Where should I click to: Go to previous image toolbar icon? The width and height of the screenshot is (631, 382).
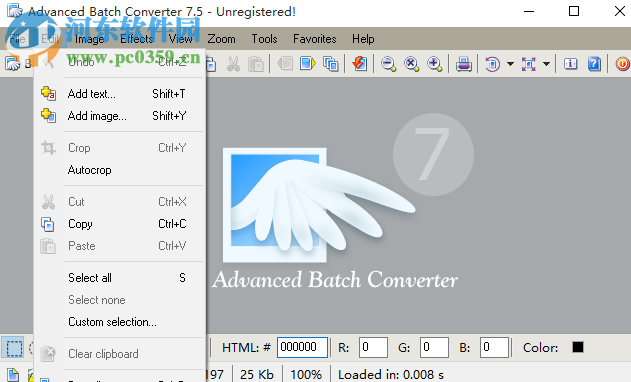click(x=285, y=64)
